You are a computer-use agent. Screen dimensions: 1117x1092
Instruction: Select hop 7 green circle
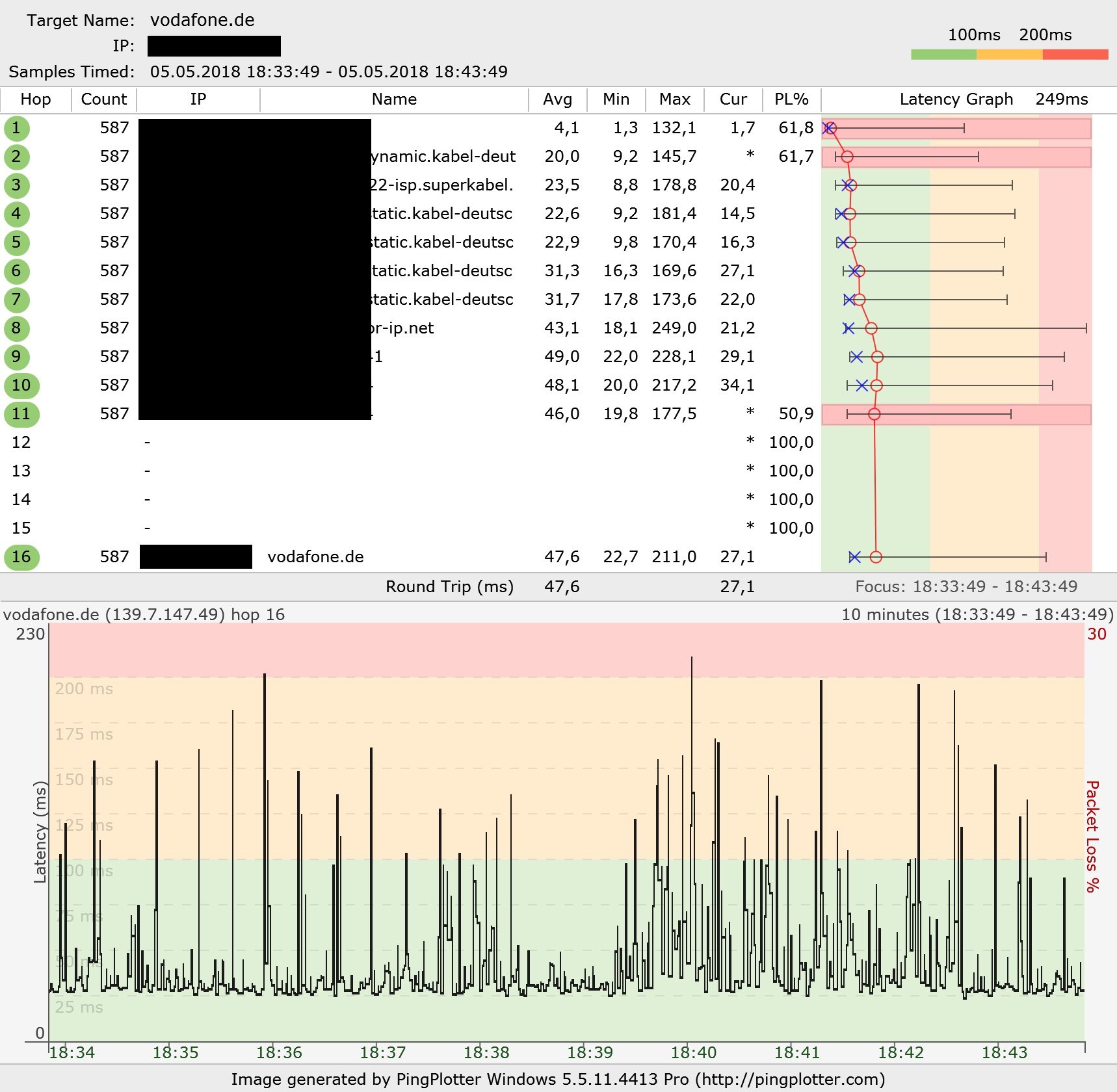tap(16, 300)
